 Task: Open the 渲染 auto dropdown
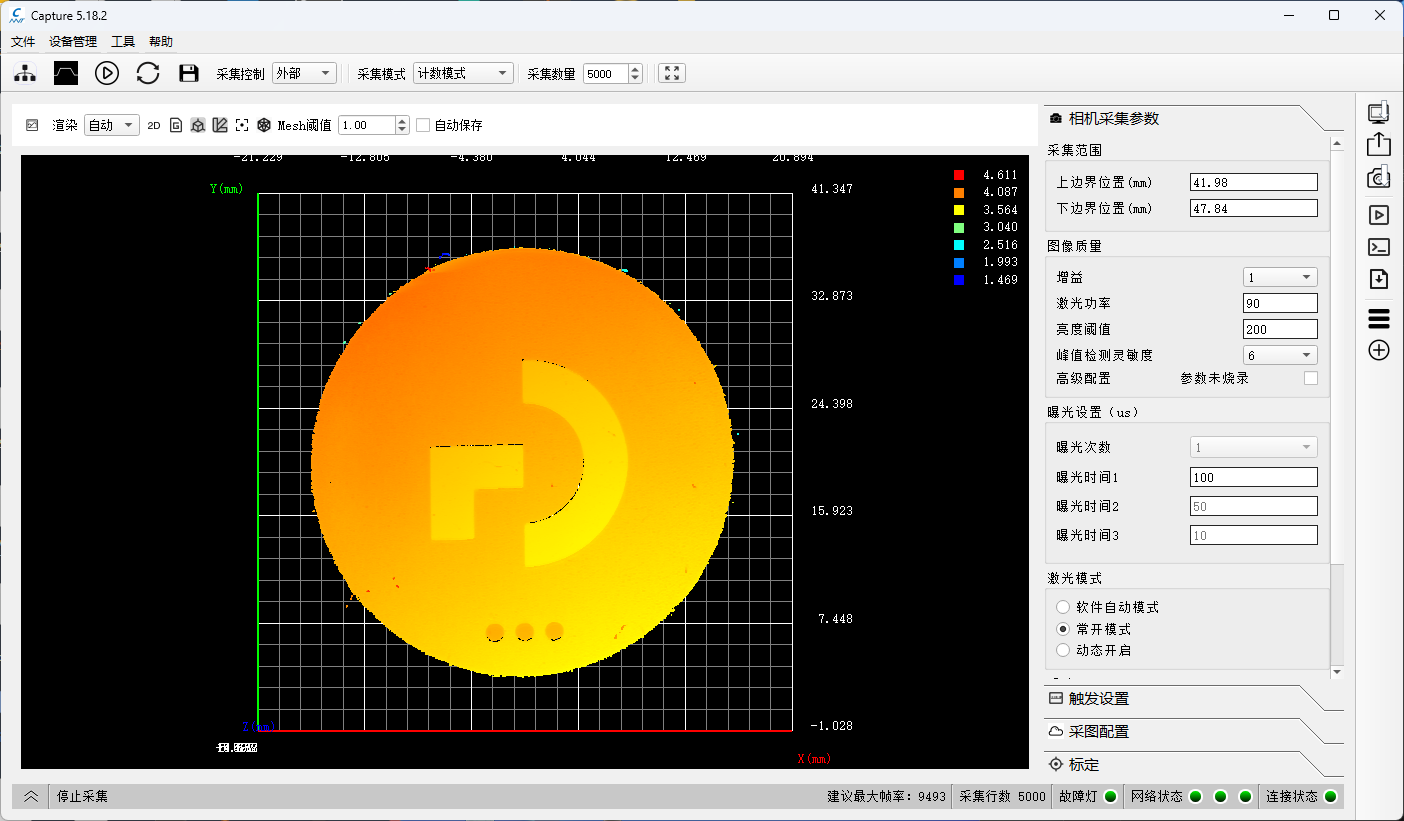coord(111,125)
